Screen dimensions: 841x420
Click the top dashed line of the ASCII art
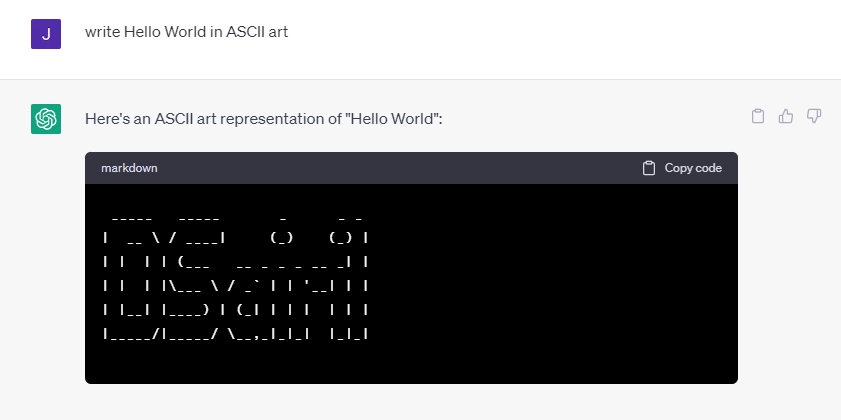click(235, 219)
